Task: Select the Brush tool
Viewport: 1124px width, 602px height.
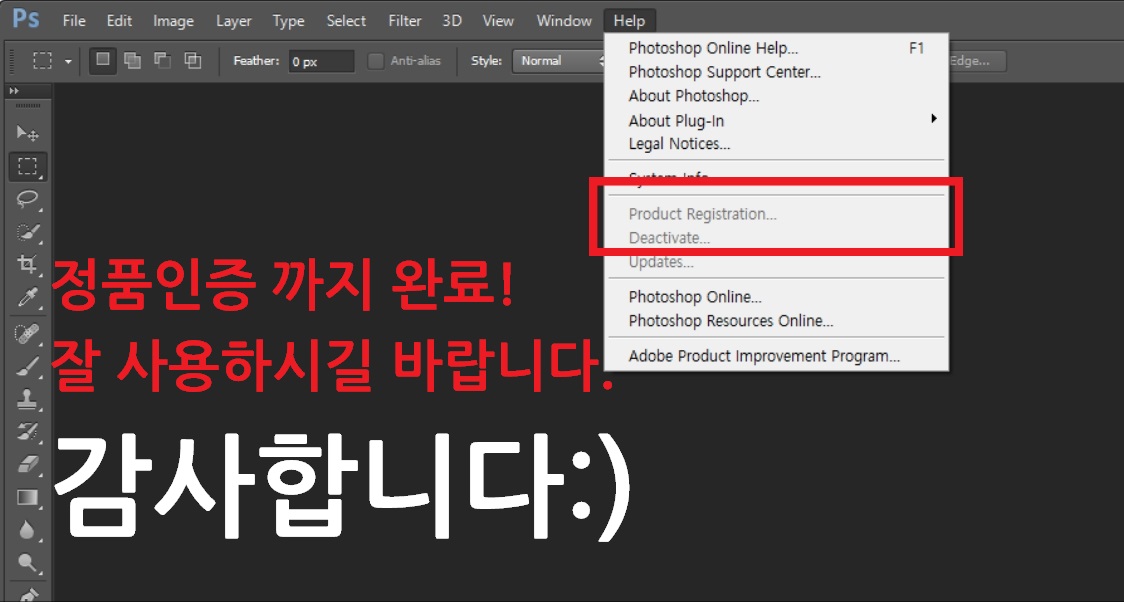Action: pos(27,365)
